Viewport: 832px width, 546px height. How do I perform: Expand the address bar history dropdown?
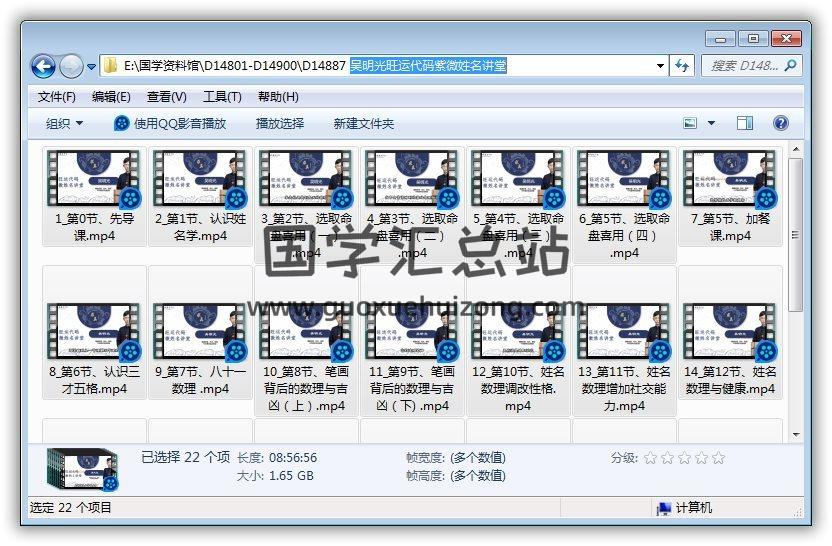pos(660,66)
